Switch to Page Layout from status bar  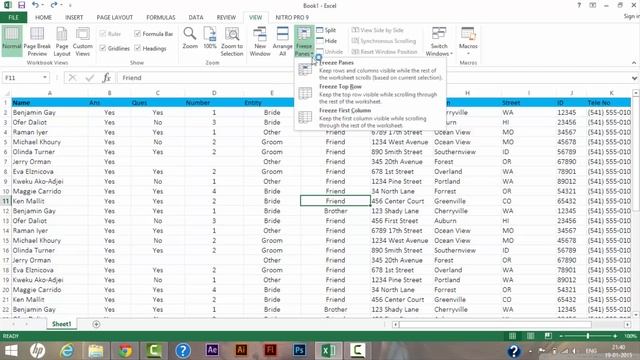(x=530, y=336)
